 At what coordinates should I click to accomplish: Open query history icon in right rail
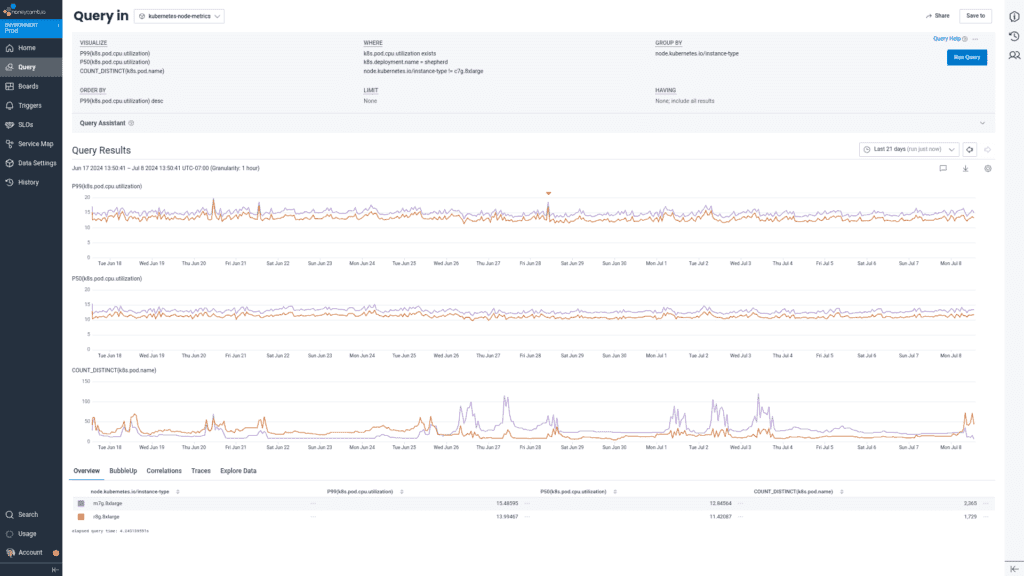pos(1014,37)
